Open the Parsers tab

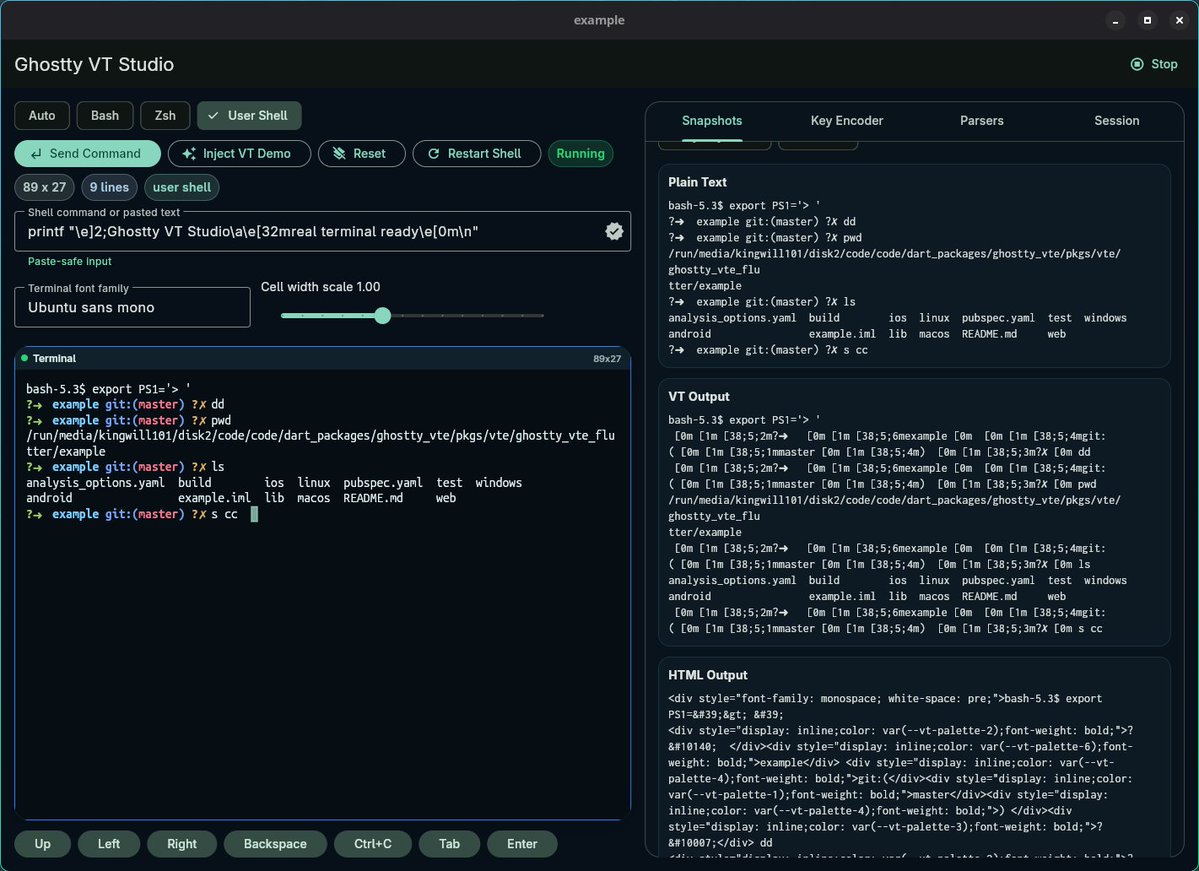point(982,121)
